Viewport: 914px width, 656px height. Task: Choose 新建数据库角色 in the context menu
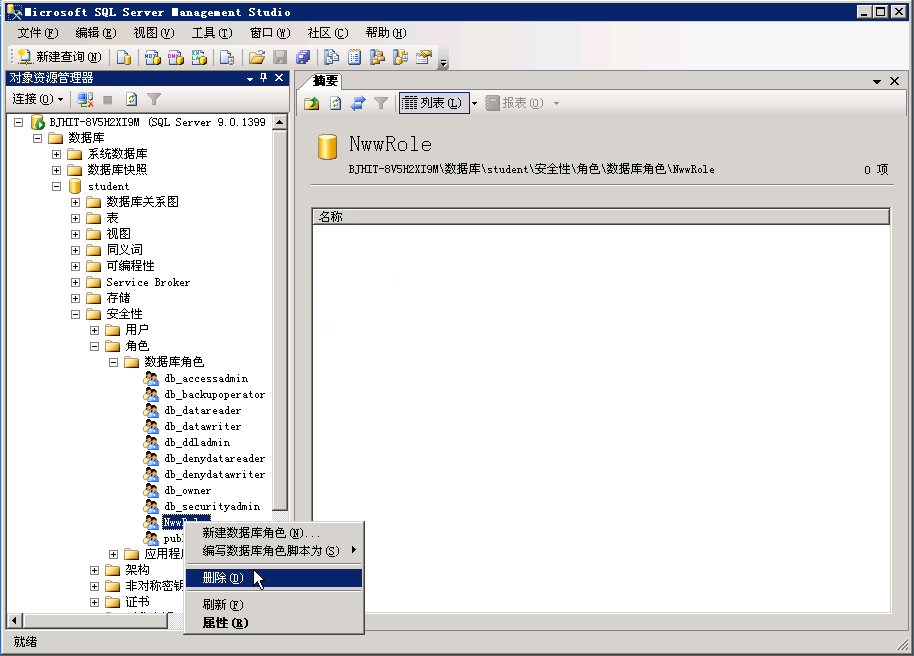[274, 533]
